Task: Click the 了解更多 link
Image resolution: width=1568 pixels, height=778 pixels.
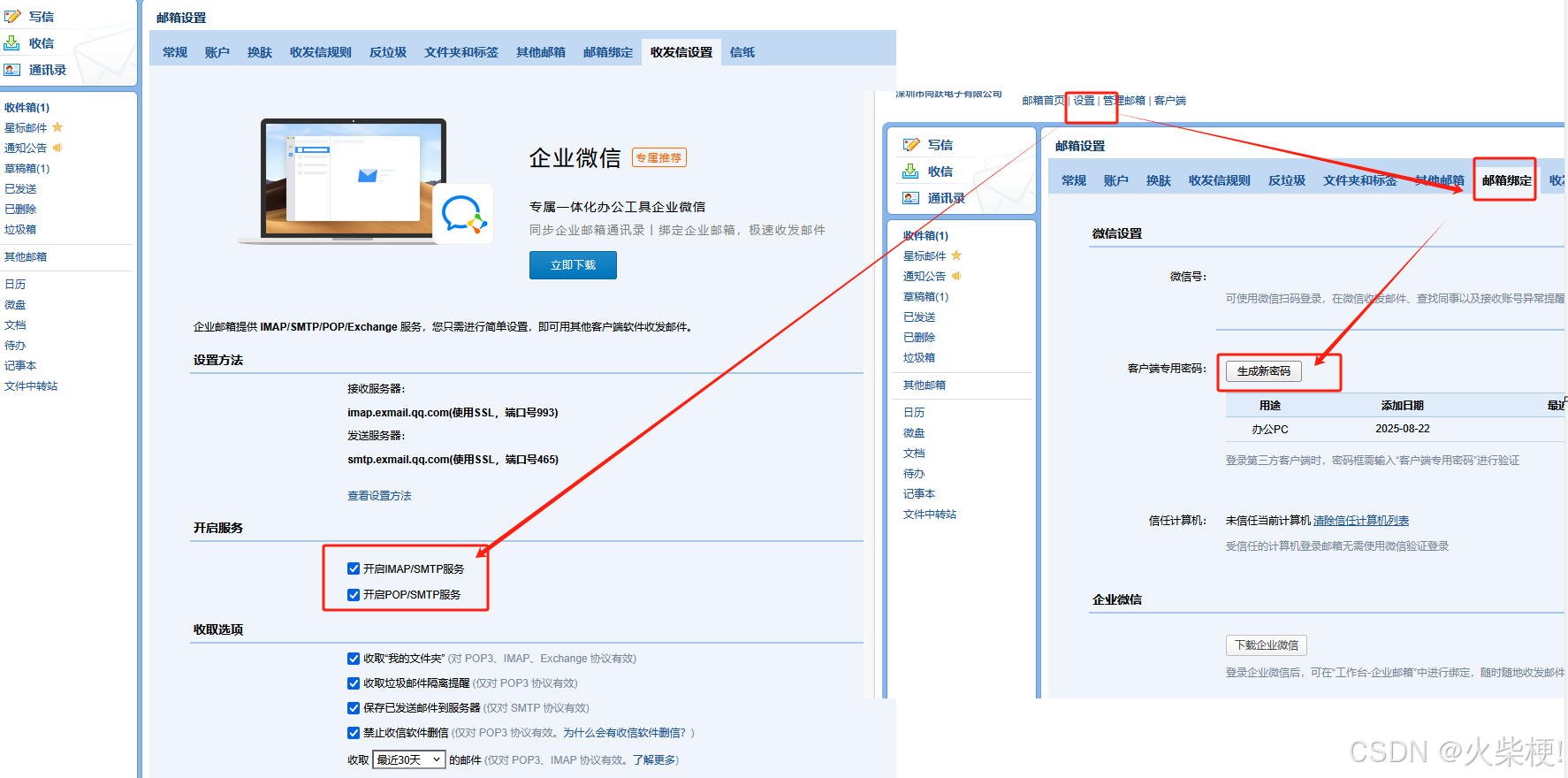Action: [x=652, y=759]
